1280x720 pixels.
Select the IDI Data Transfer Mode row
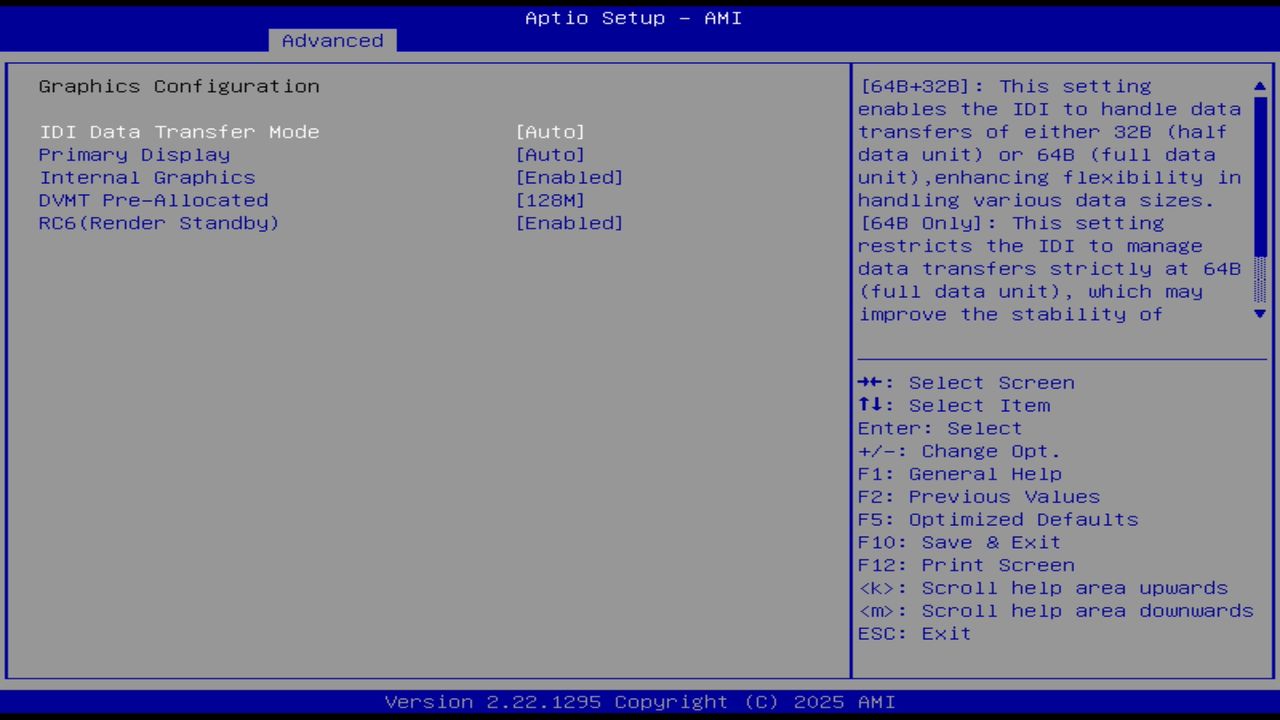click(x=179, y=131)
